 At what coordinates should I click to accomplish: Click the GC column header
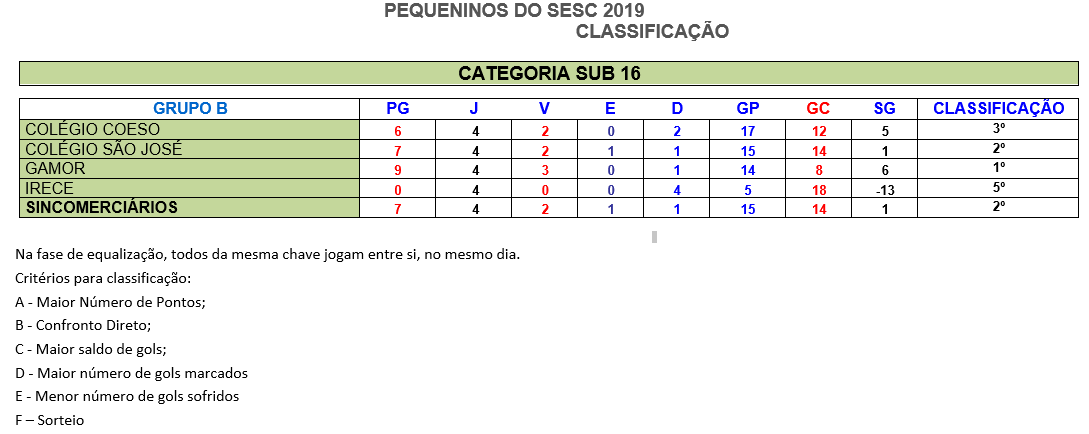coord(818,109)
